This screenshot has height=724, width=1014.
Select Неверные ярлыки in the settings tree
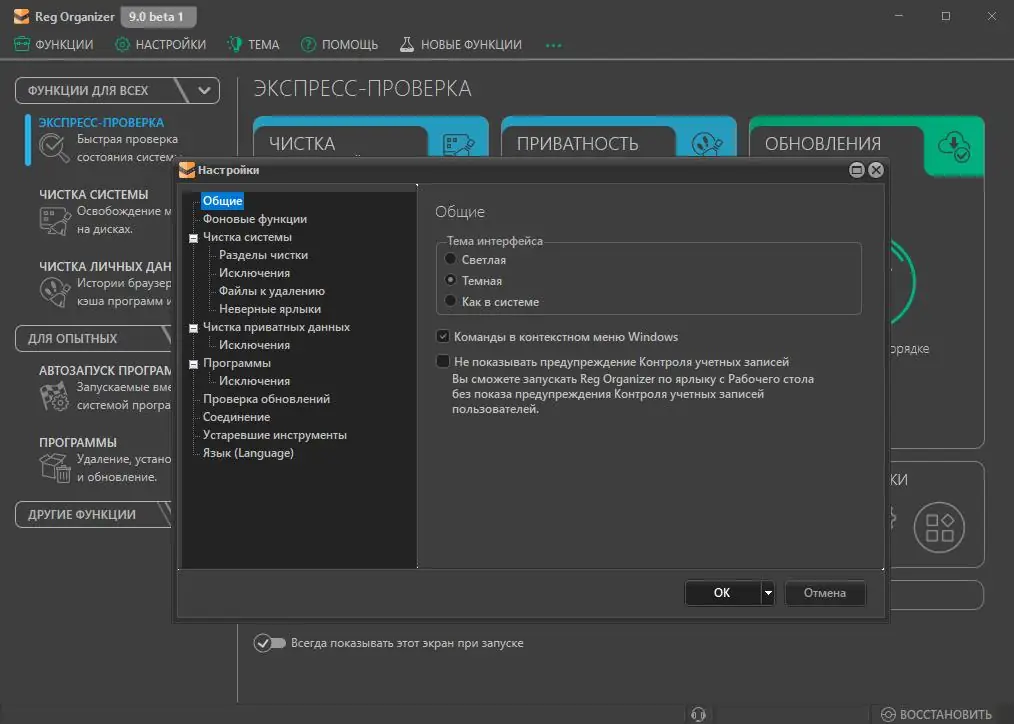(270, 310)
